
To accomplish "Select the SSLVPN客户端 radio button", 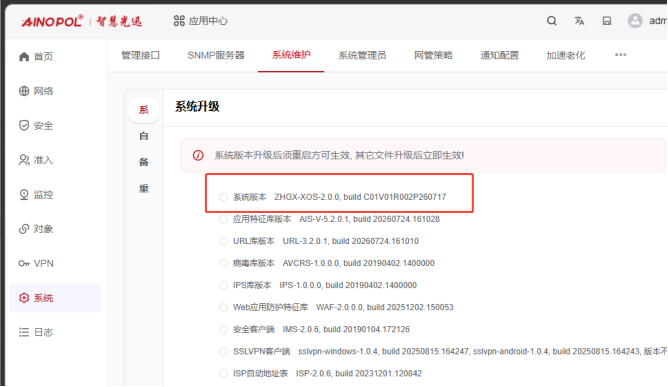I will (x=223, y=352).
